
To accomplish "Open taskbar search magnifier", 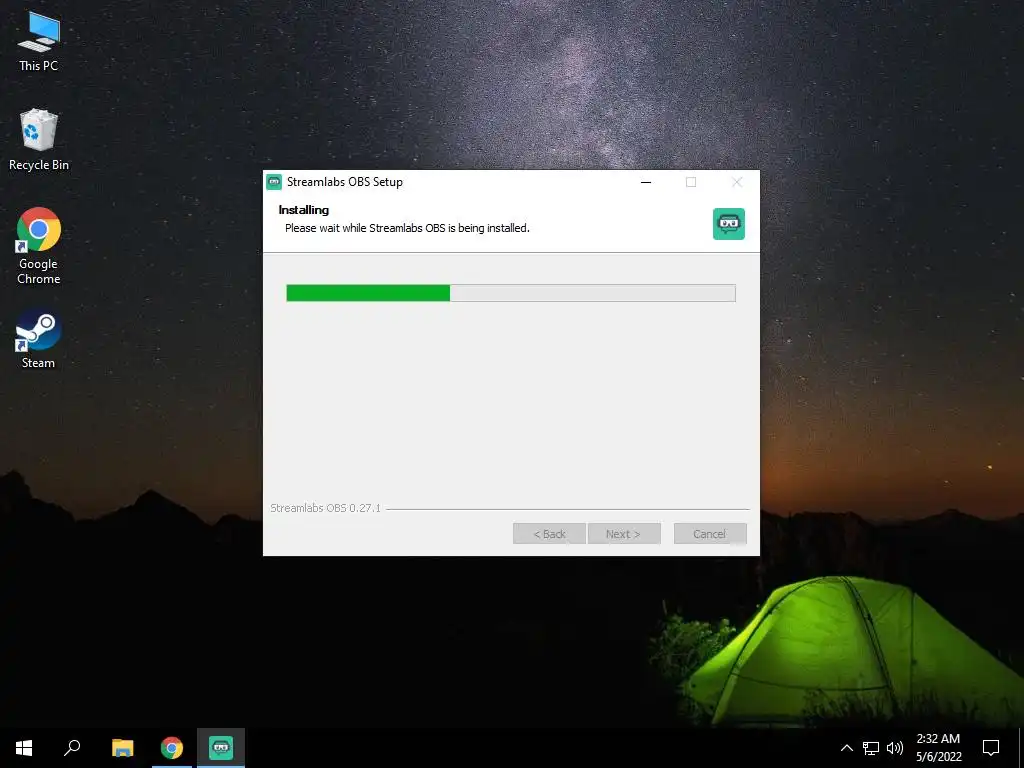I will pos(72,748).
